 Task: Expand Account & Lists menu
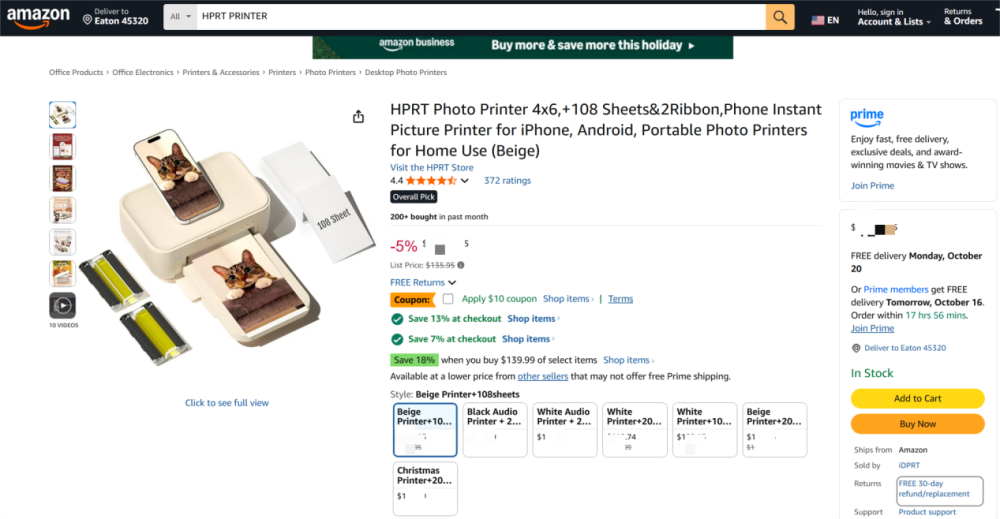pyautogui.click(x=894, y=21)
